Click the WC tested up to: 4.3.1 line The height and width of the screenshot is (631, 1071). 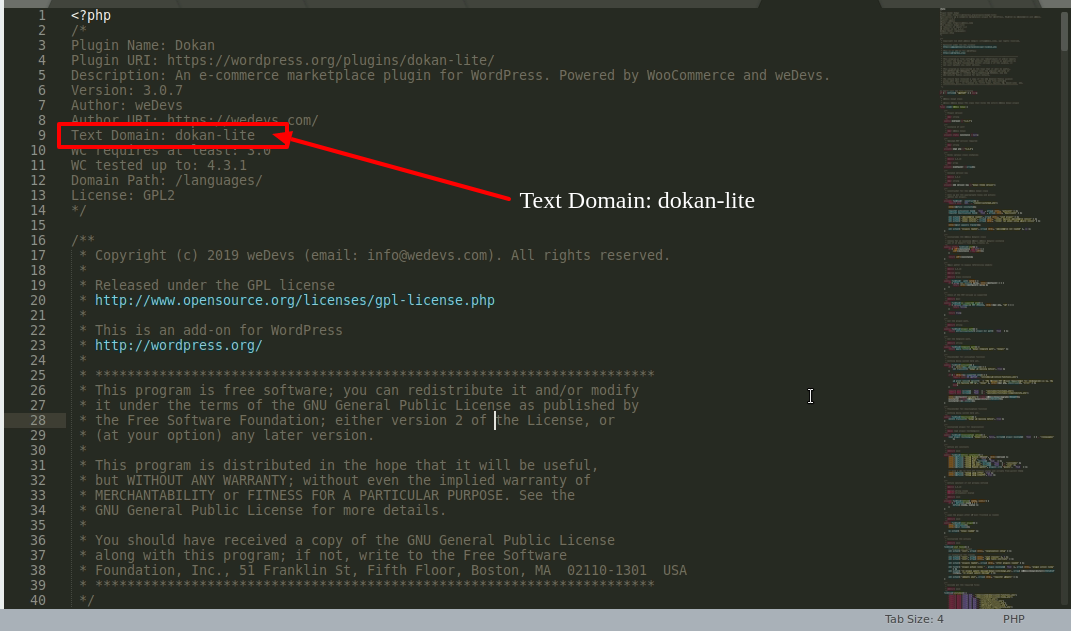click(158, 165)
